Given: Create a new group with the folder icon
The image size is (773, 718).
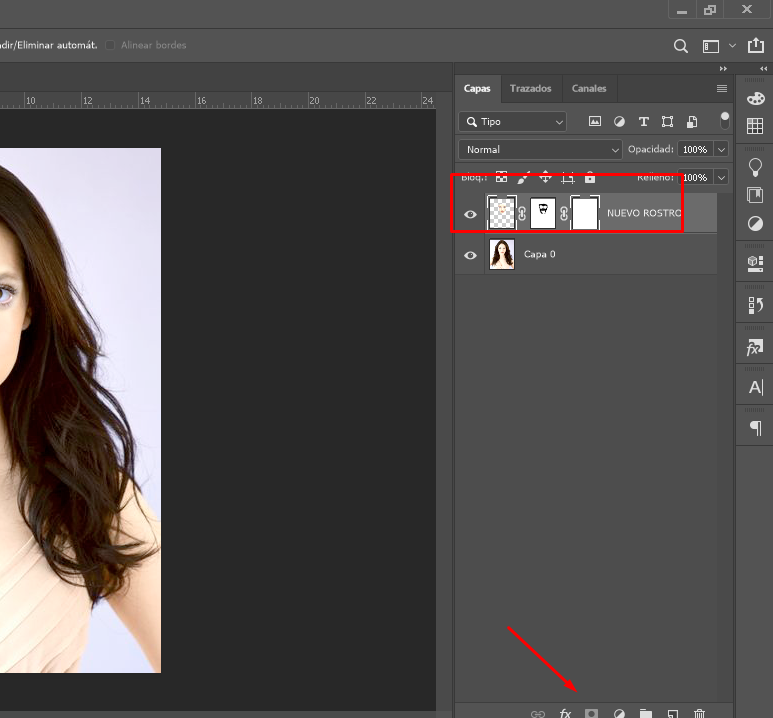Looking at the screenshot, I should tap(646, 713).
